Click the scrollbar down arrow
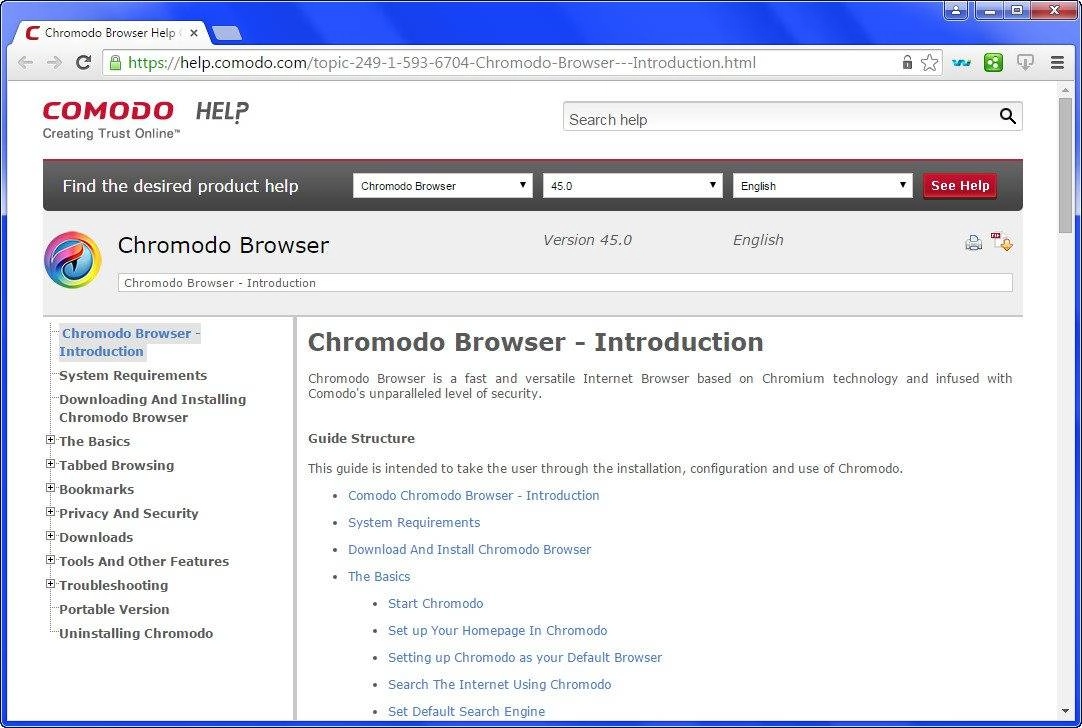The image size is (1082, 728). pyautogui.click(x=1065, y=711)
